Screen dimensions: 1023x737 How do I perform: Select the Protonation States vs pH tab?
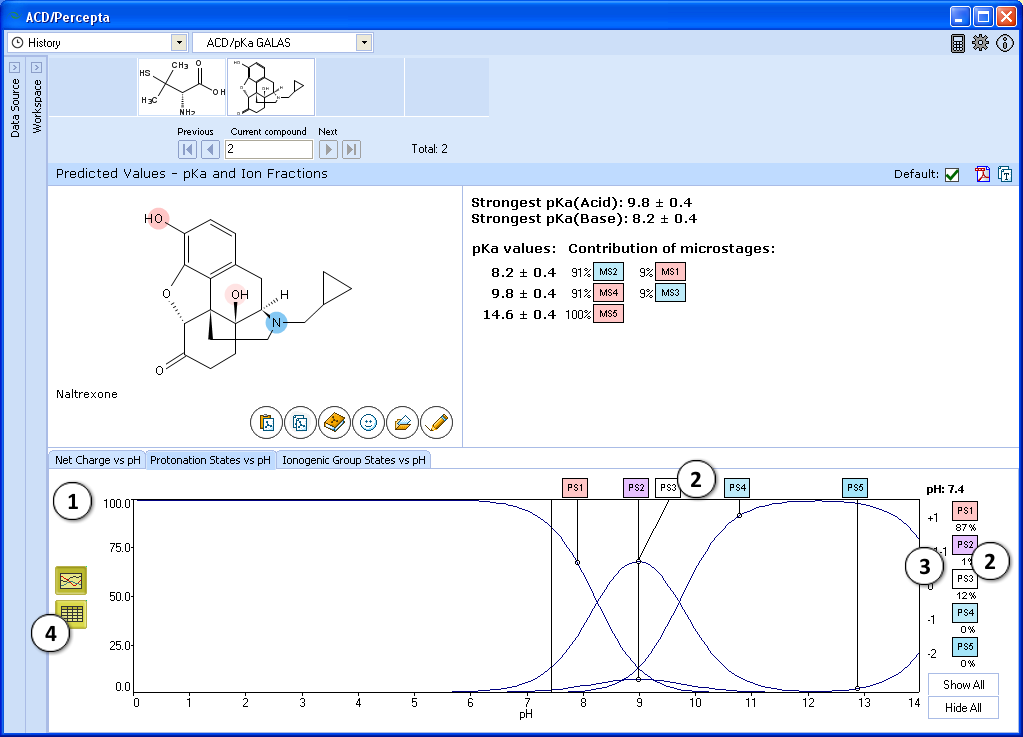click(210, 460)
